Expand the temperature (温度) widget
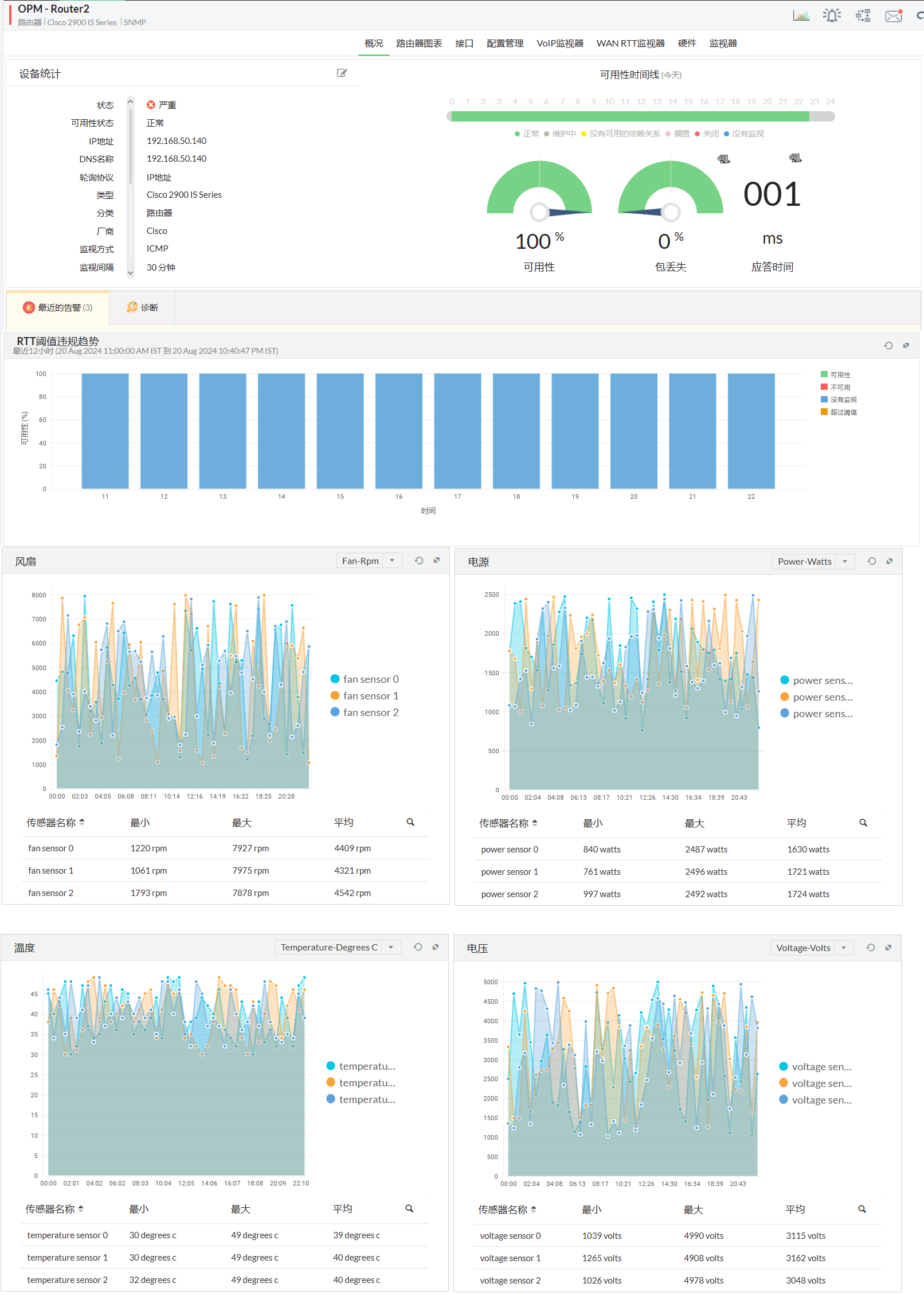The width and height of the screenshot is (924, 1295). click(436, 947)
